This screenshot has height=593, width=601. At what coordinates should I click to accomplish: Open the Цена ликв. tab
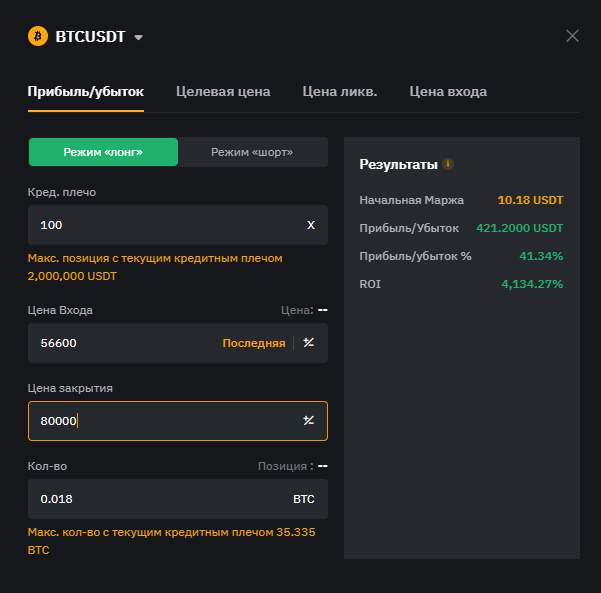click(340, 92)
